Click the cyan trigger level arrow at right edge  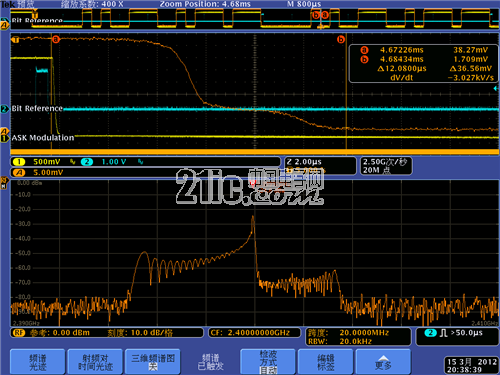point(496,88)
